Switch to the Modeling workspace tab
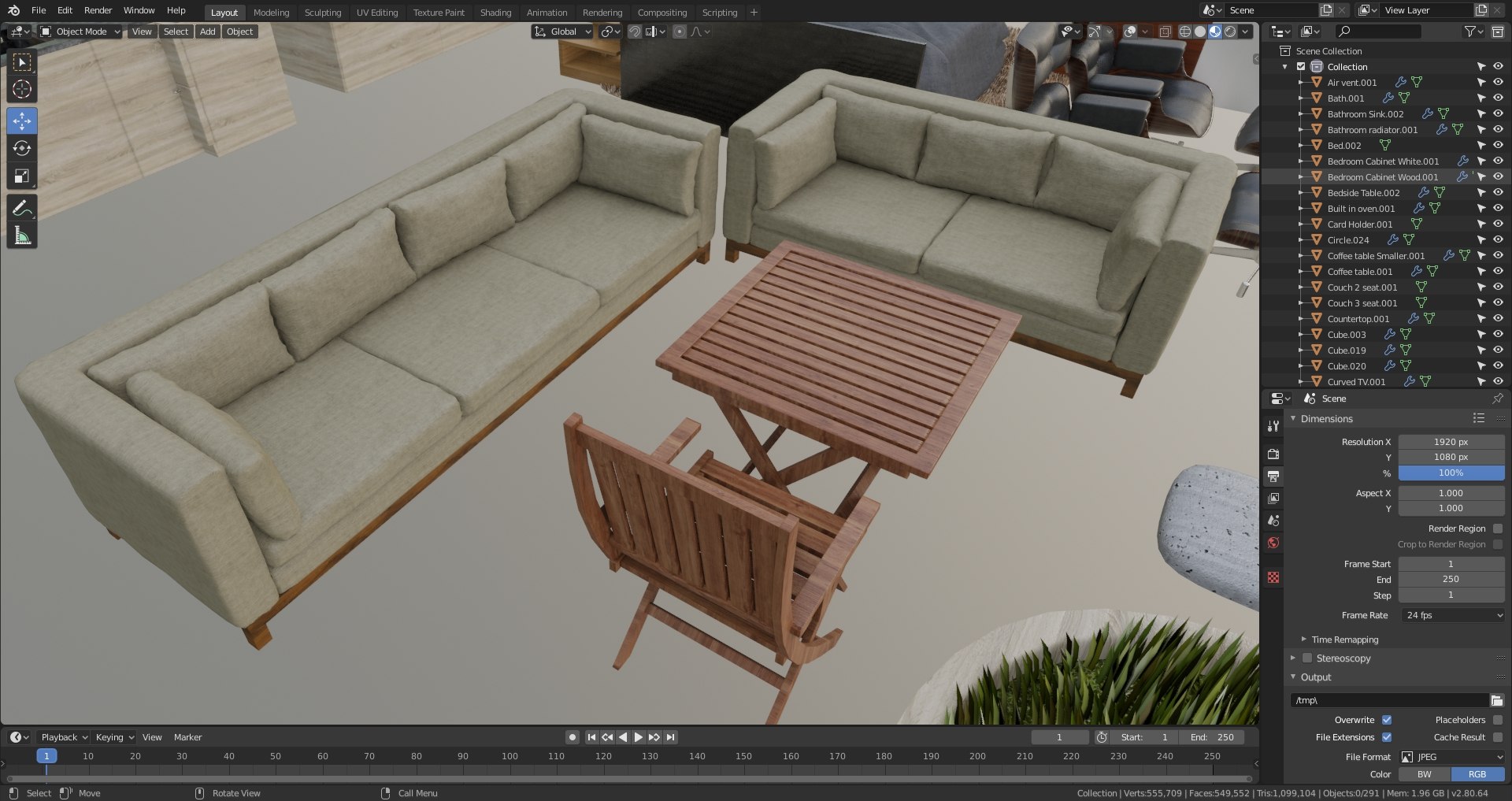Image resolution: width=1512 pixels, height=801 pixels. (271, 13)
